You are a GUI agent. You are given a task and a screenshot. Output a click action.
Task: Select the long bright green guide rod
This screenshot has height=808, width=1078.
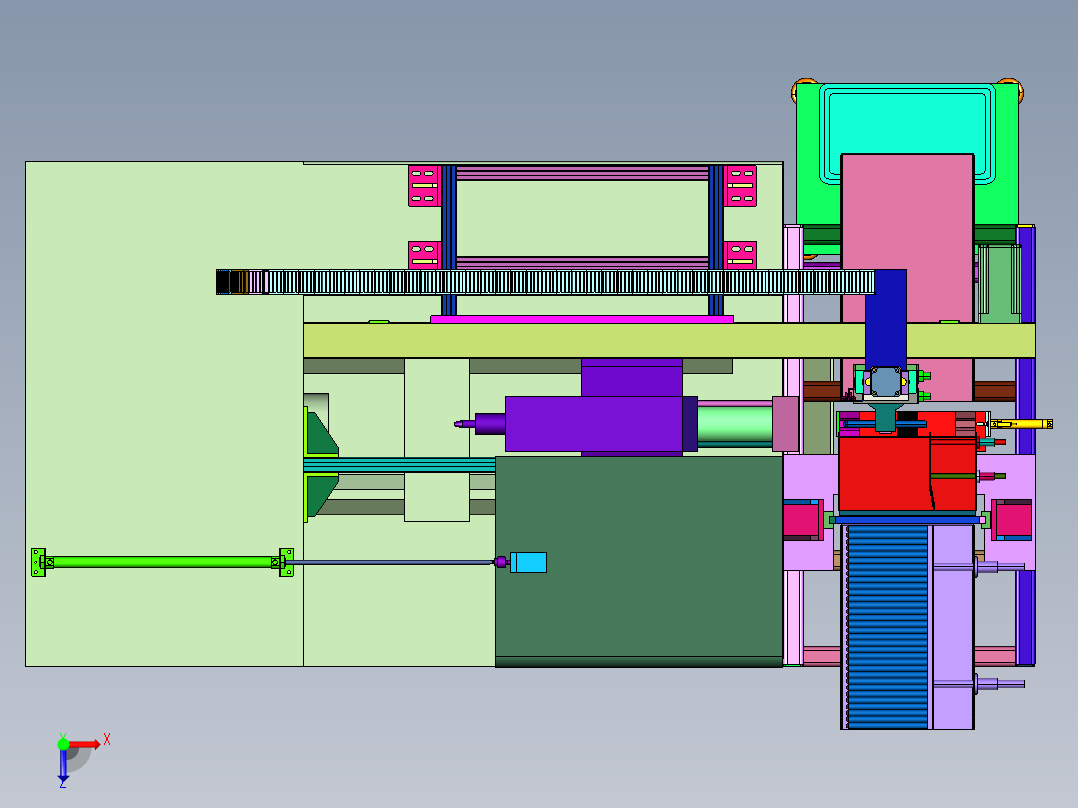(162, 563)
